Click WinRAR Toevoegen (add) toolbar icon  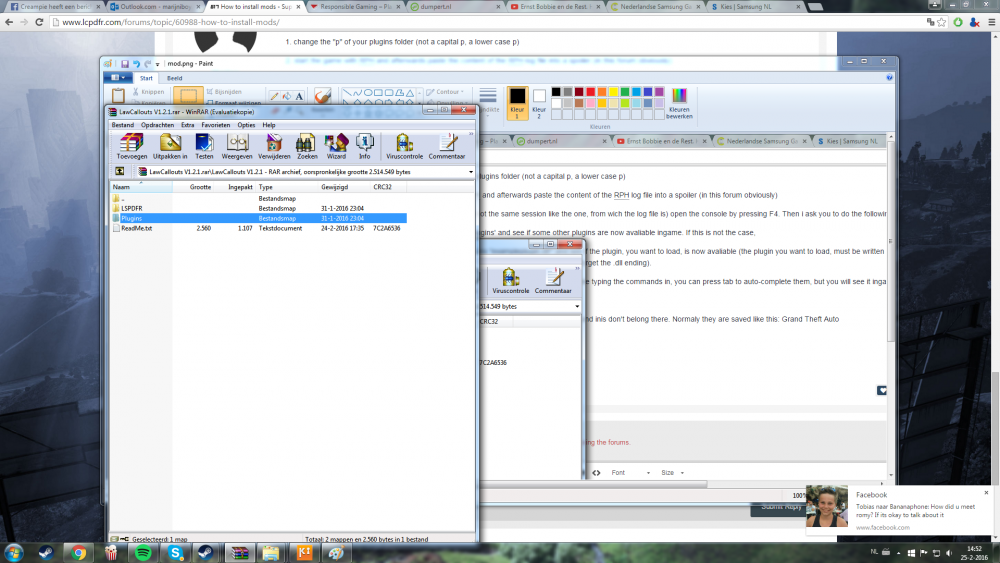pyautogui.click(x=131, y=146)
